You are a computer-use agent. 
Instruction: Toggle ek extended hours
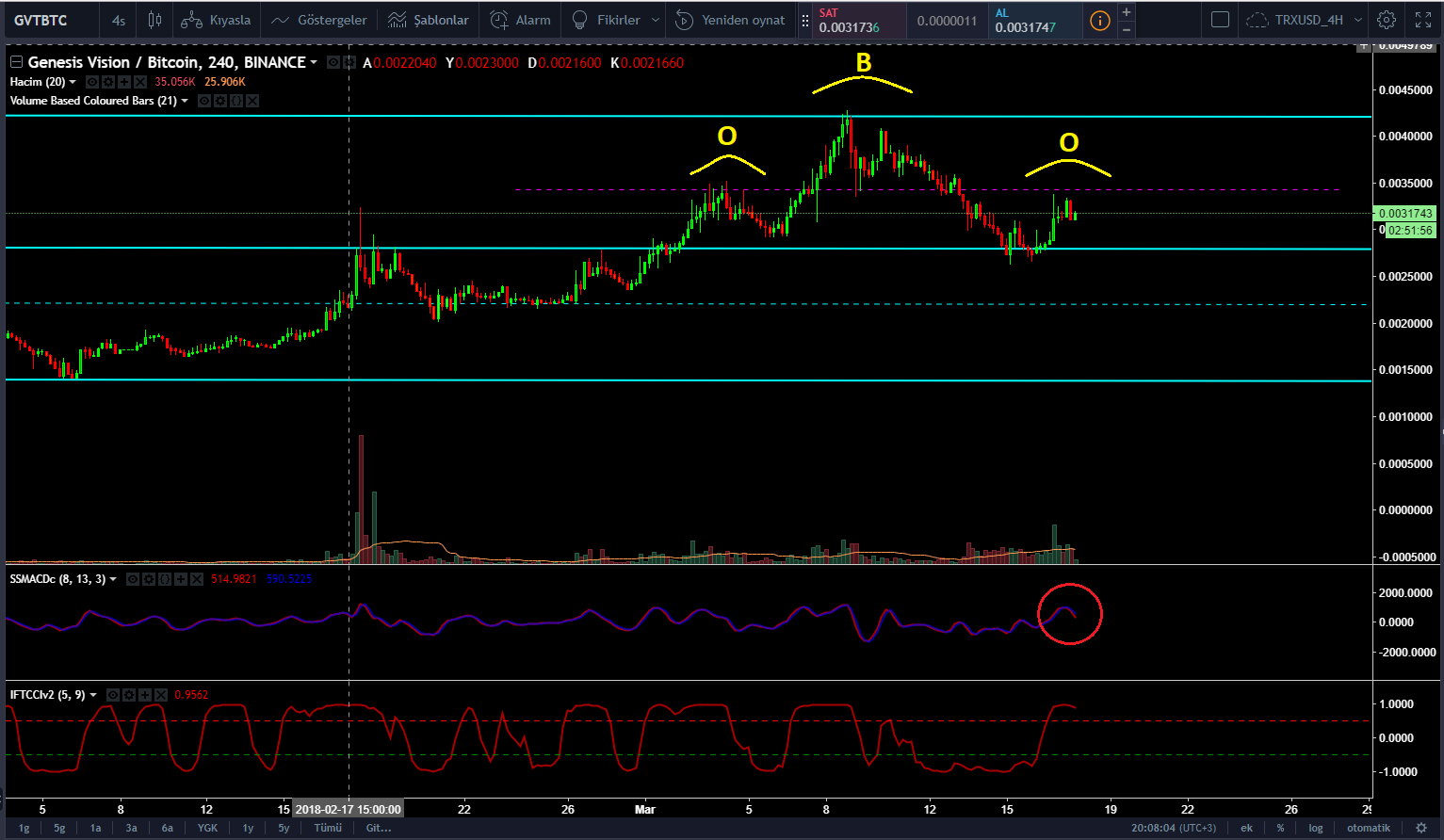pos(1246,828)
